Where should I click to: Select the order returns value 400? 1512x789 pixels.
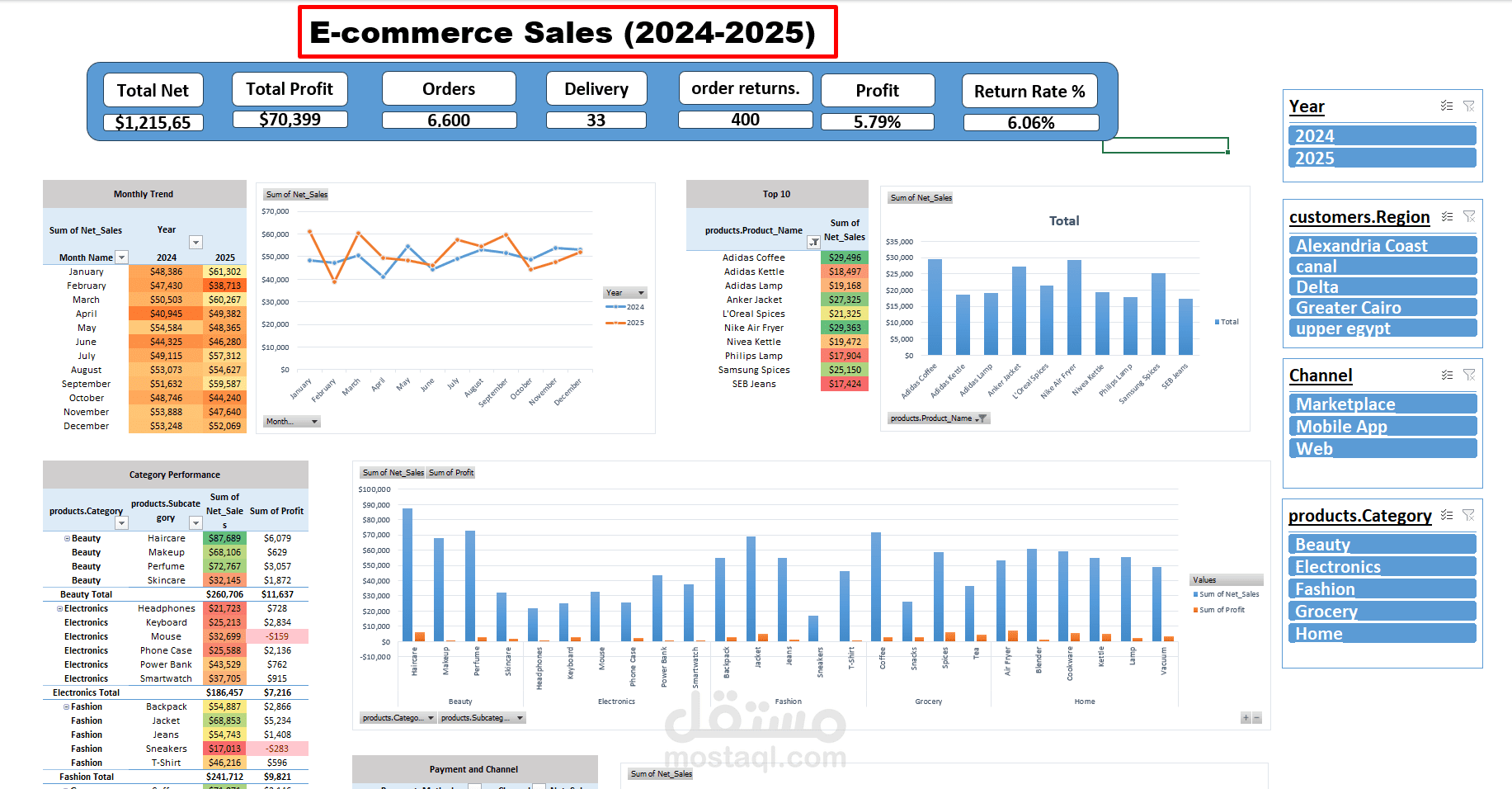(x=746, y=120)
